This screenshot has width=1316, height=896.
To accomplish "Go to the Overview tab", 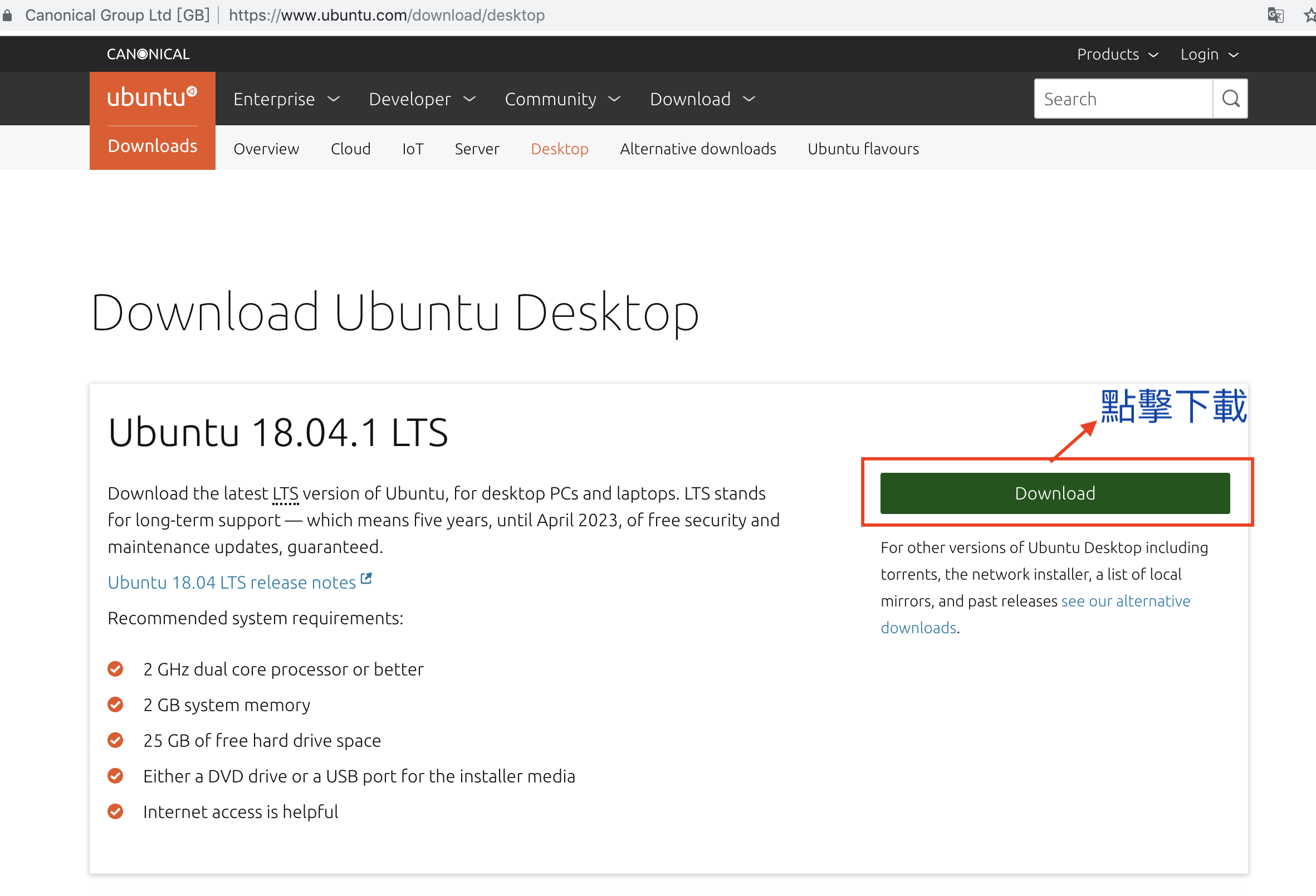I will 266,148.
